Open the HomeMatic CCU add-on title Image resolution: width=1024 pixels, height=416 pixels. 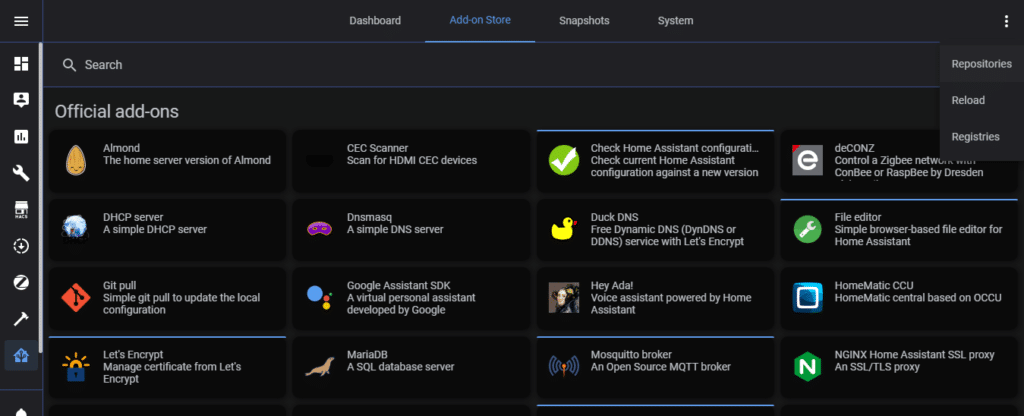click(874, 285)
